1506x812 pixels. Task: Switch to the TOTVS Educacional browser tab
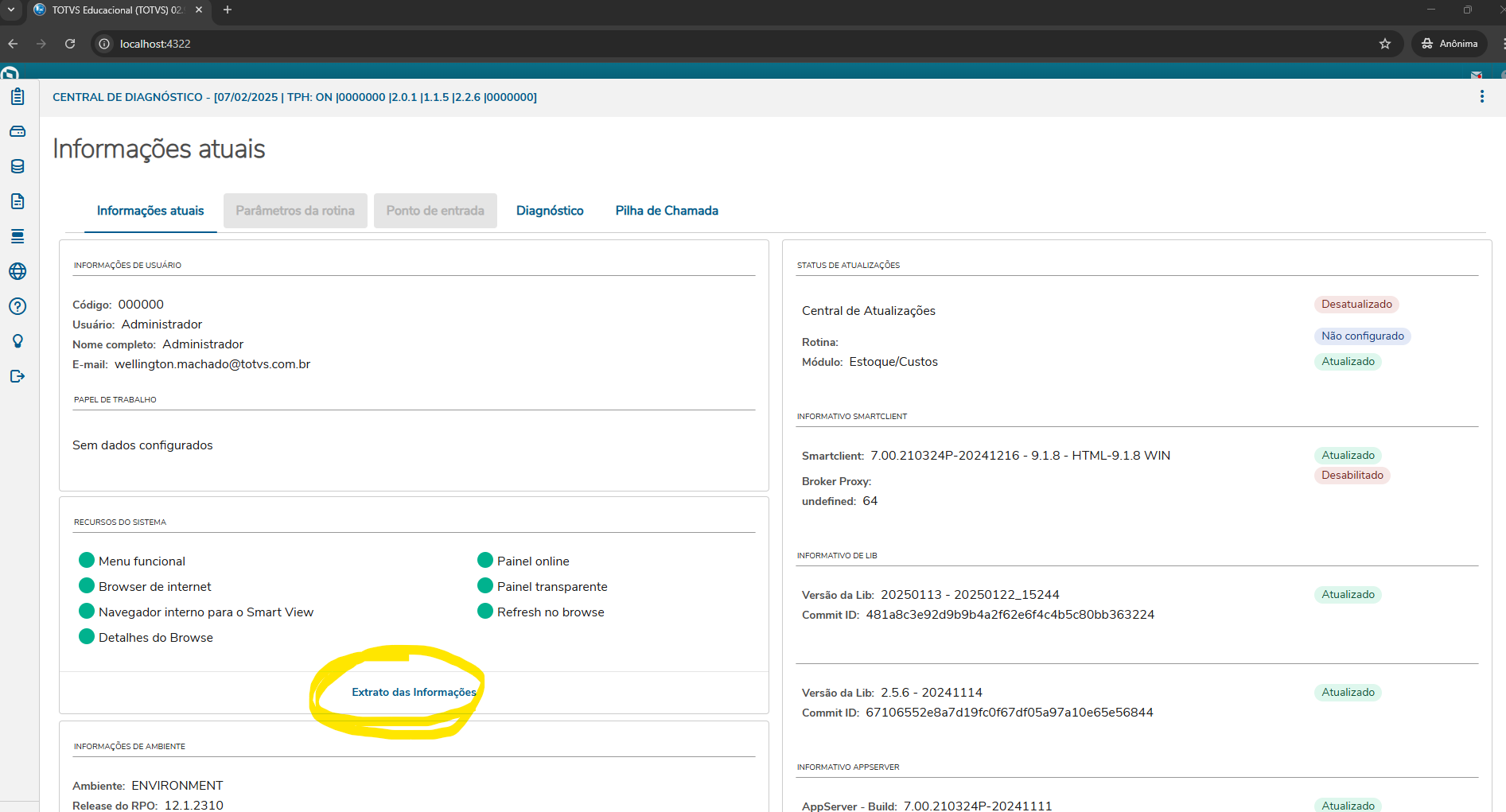click(x=119, y=10)
